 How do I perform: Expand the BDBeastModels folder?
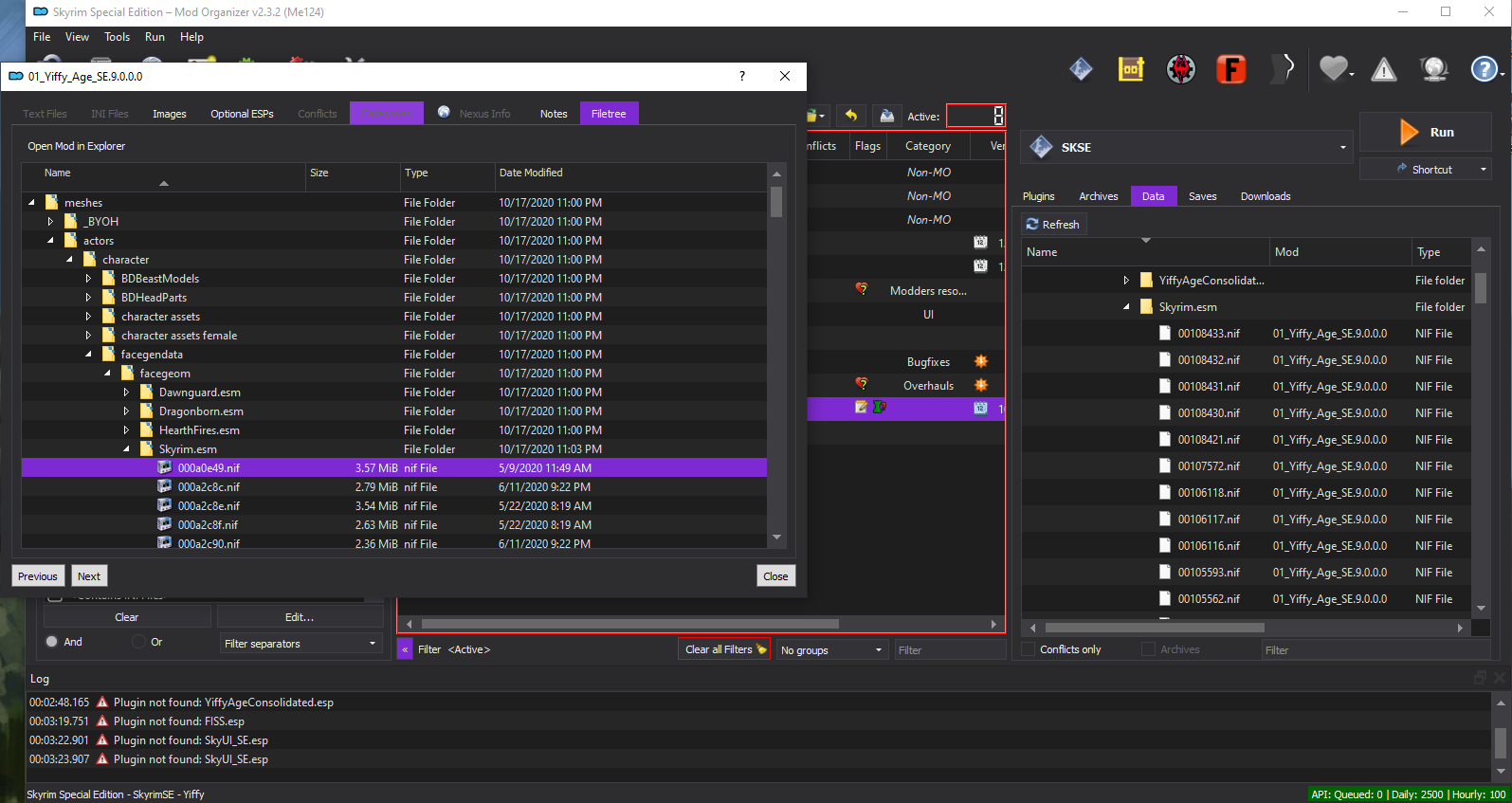[x=88, y=278]
